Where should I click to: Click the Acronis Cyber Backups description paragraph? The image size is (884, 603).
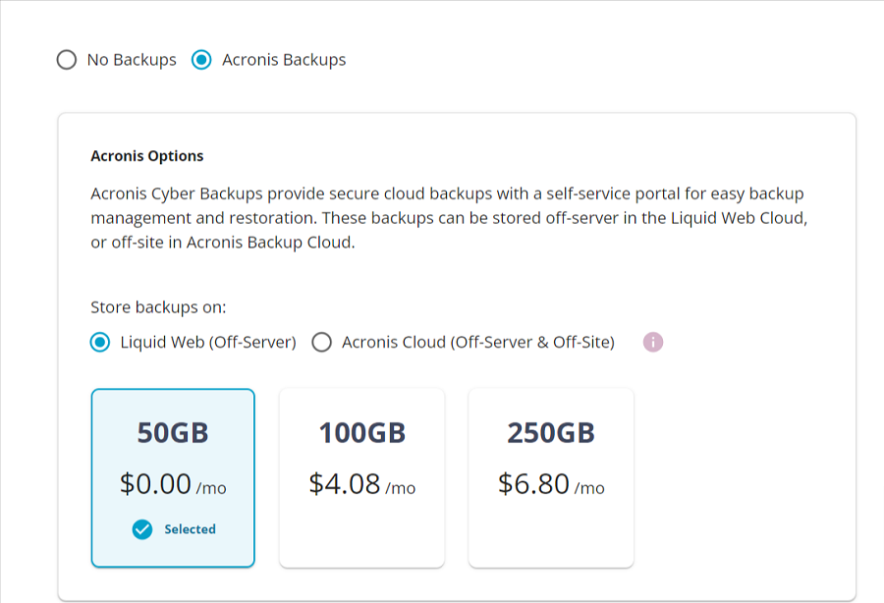[449, 218]
